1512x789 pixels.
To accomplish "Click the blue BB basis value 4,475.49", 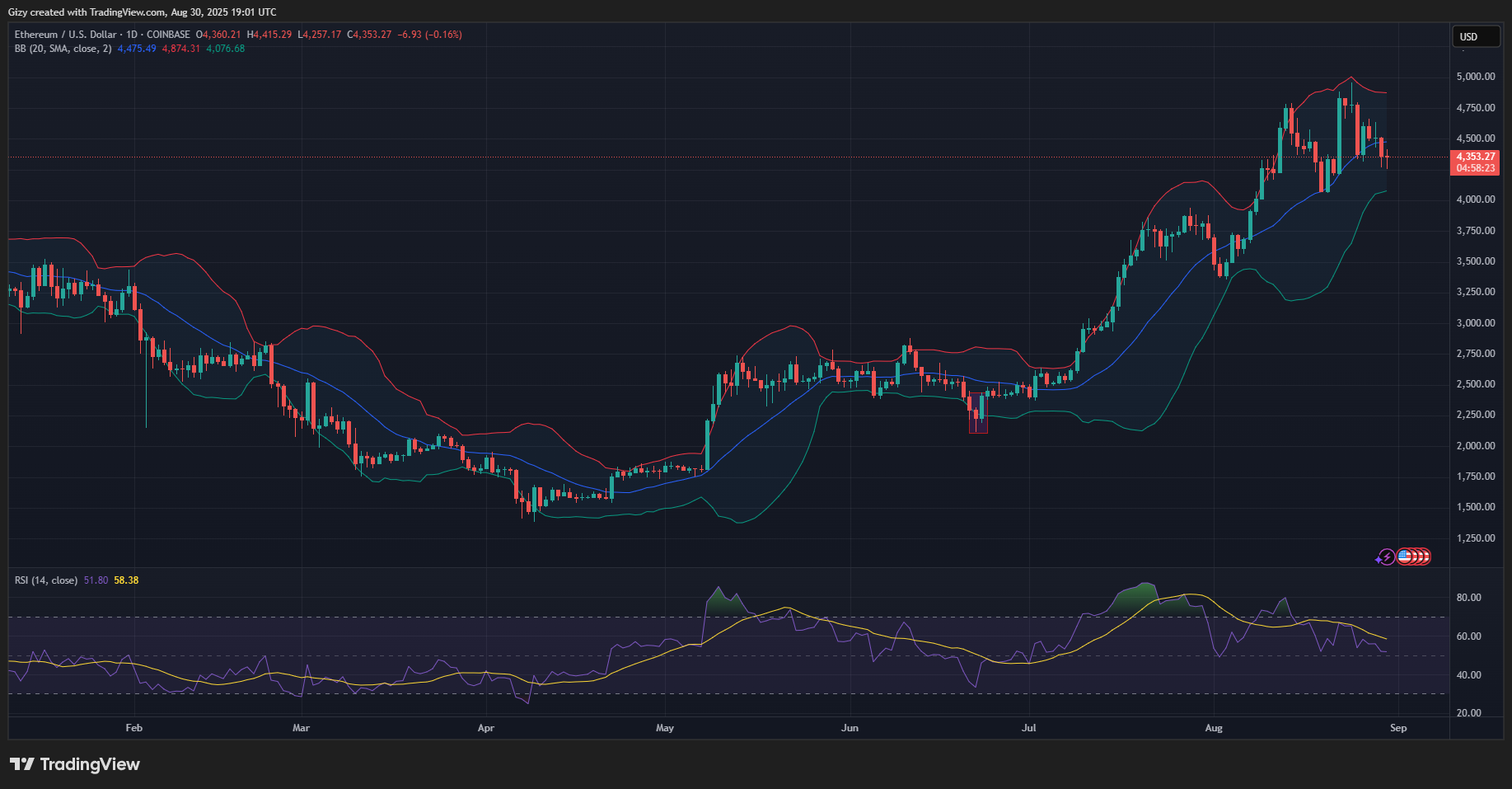I will pyautogui.click(x=137, y=49).
